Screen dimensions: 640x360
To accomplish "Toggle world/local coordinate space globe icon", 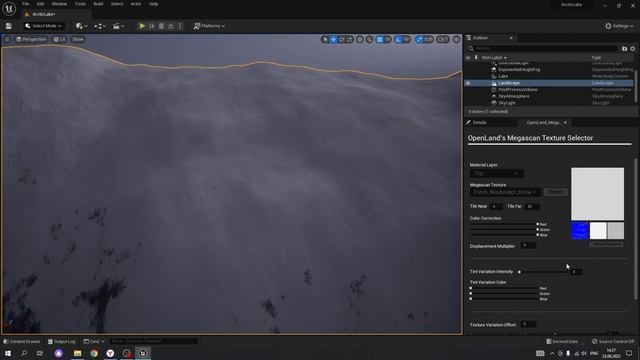I will click(360, 40).
